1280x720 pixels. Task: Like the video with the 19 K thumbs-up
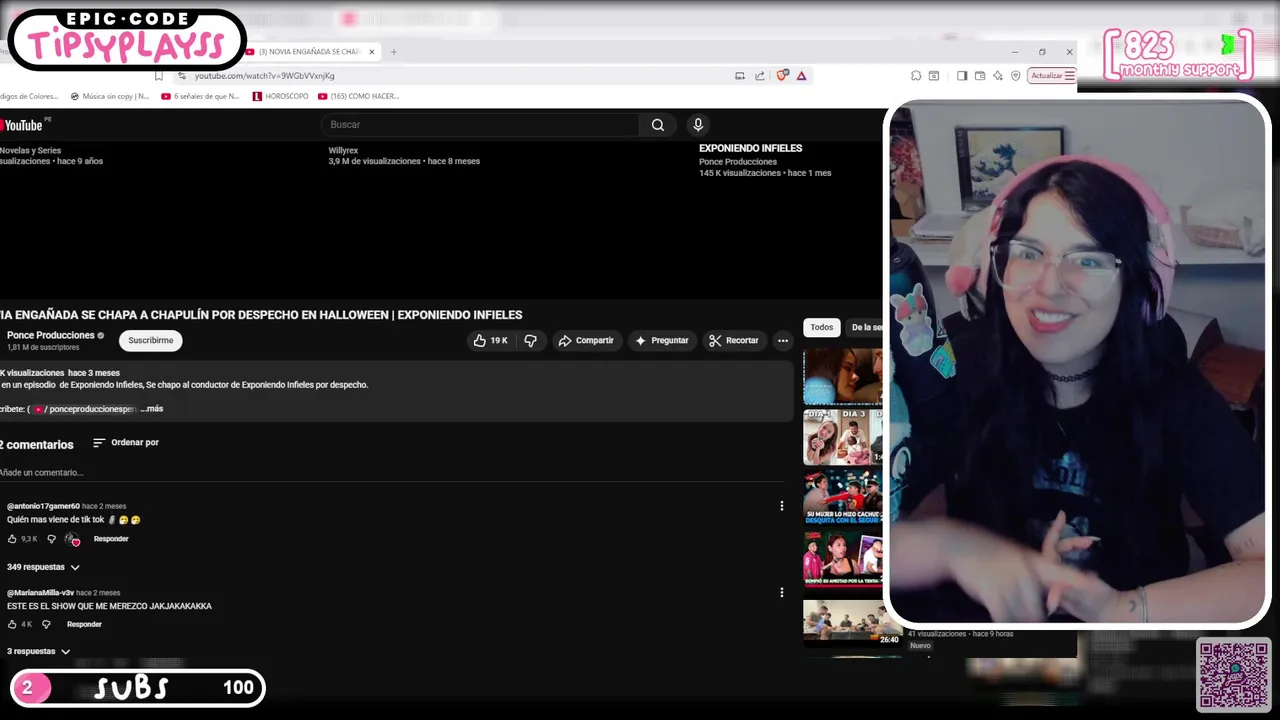[491, 341]
